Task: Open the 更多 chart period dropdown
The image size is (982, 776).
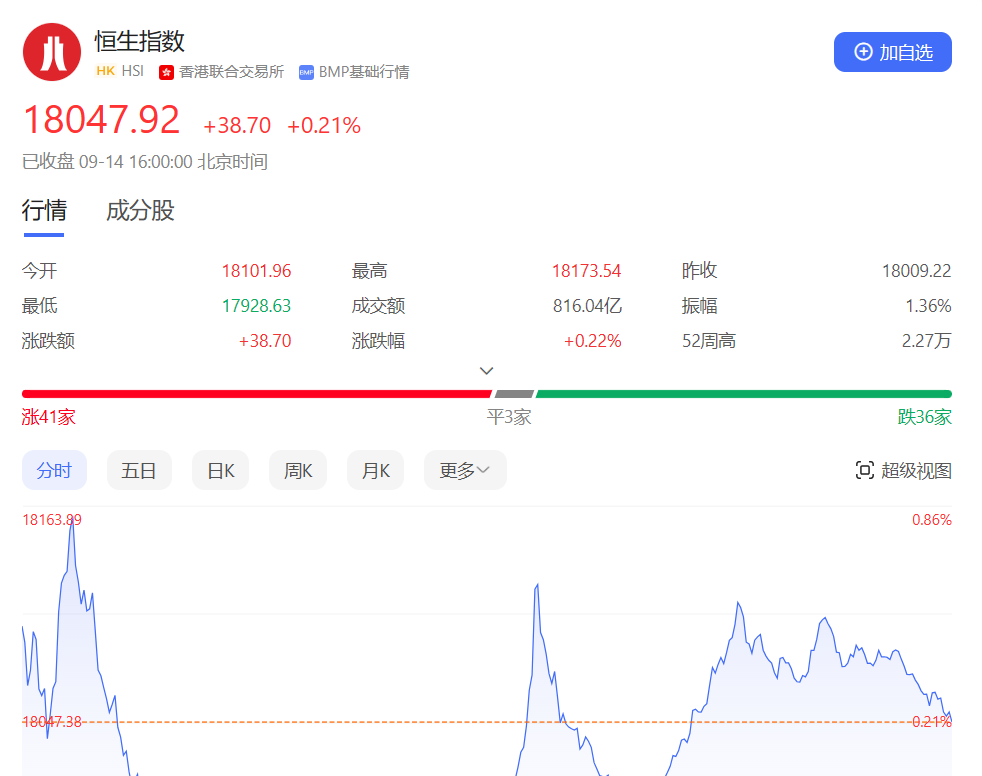Action: (465, 470)
